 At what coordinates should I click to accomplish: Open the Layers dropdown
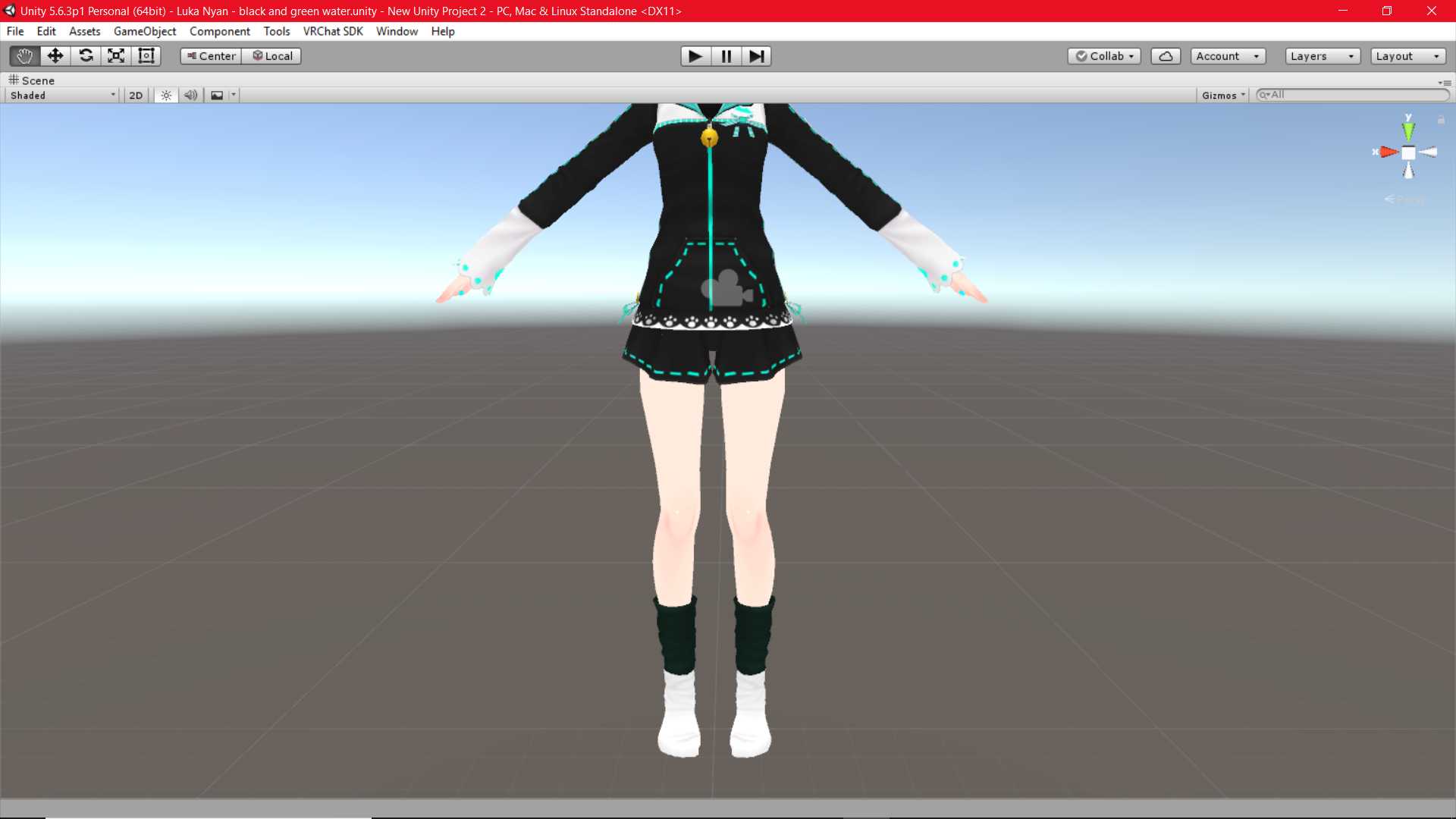pos(1321,55)
